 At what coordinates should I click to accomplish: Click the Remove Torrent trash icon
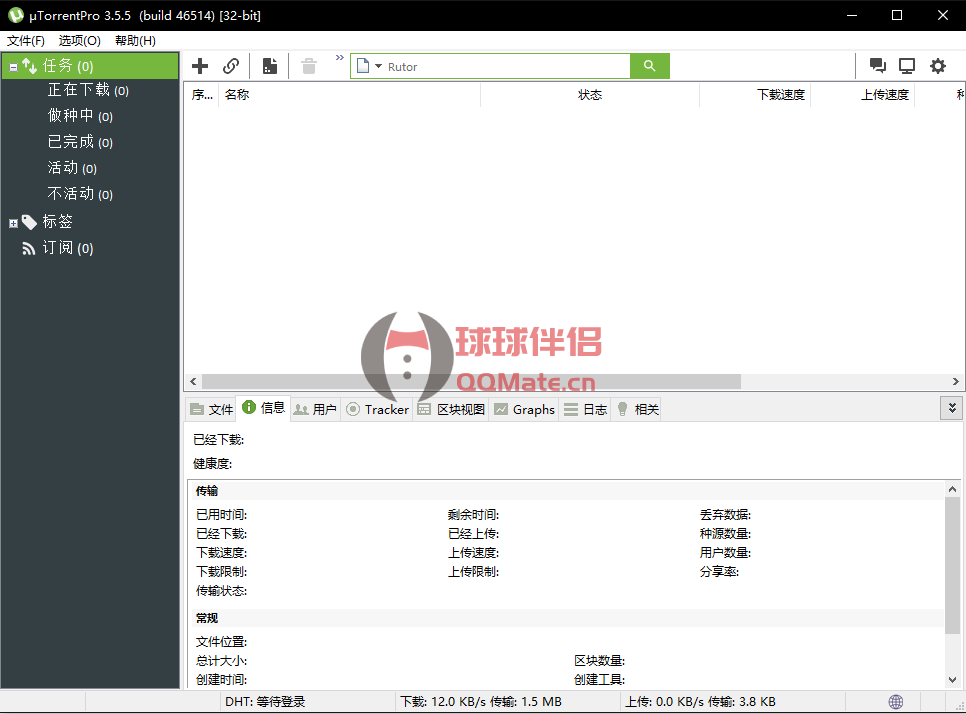tap(309, 66)
